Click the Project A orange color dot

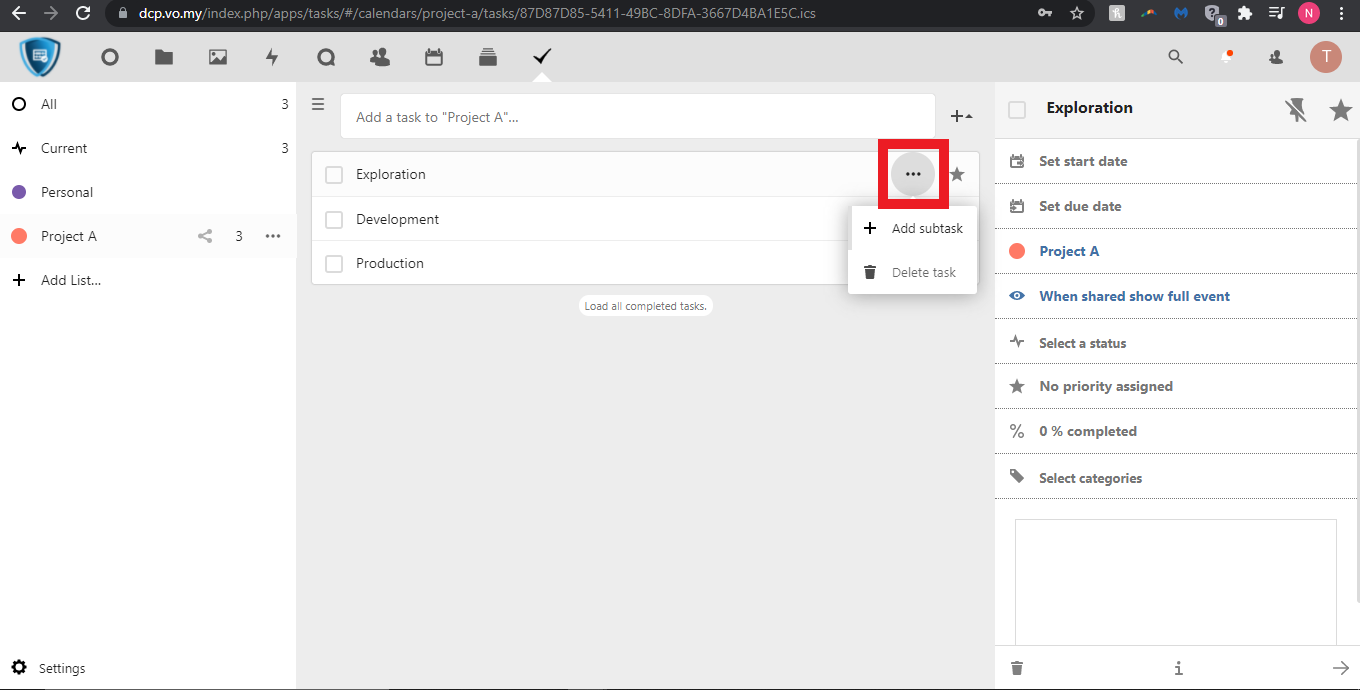pos(18,237)
